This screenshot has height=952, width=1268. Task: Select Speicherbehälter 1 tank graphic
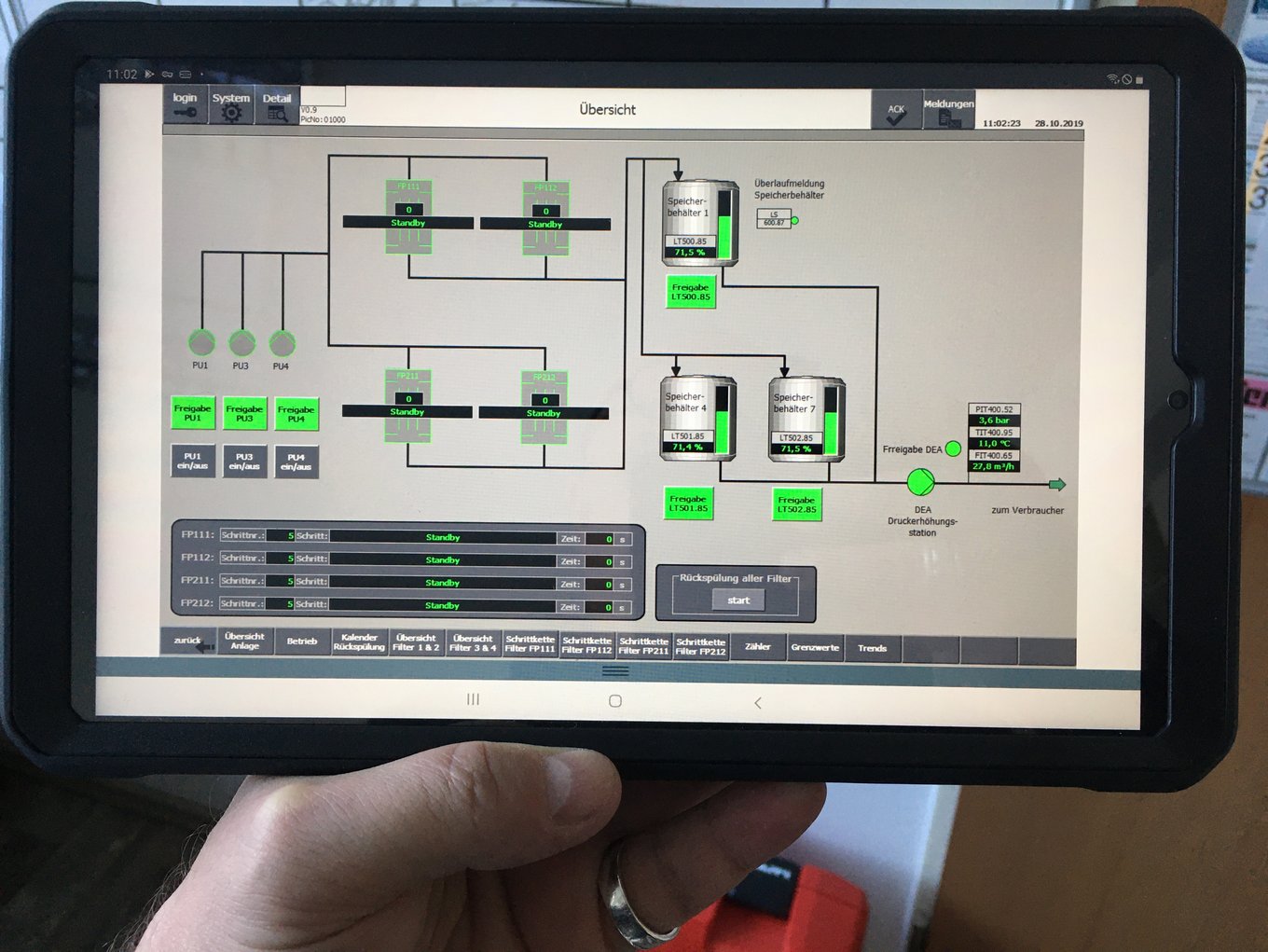tap(700, 221)
